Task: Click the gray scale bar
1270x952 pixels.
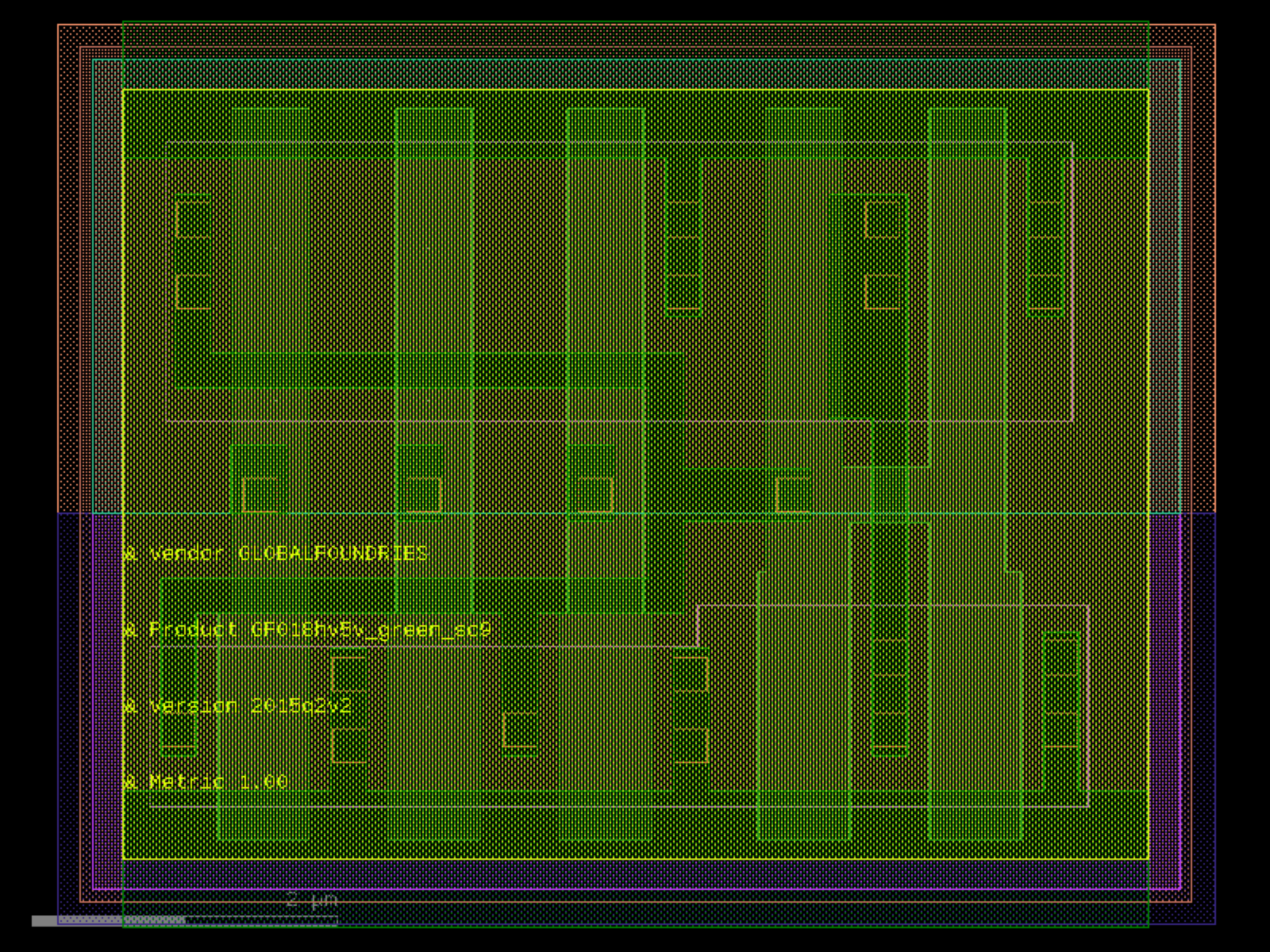Action: coord(184,921)
